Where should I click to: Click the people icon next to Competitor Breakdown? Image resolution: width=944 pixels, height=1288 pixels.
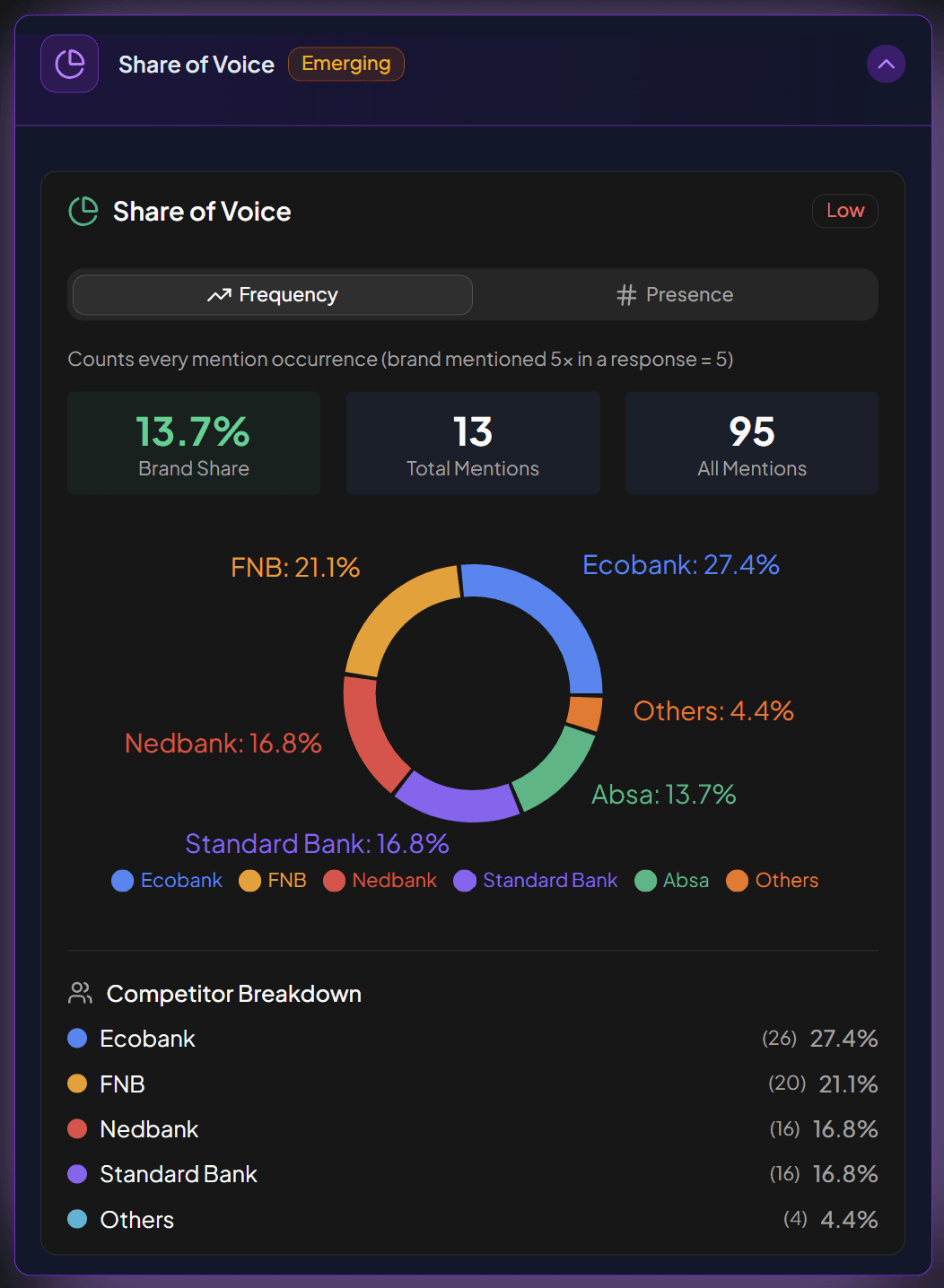pyautogui.click(x=80, y=993)
